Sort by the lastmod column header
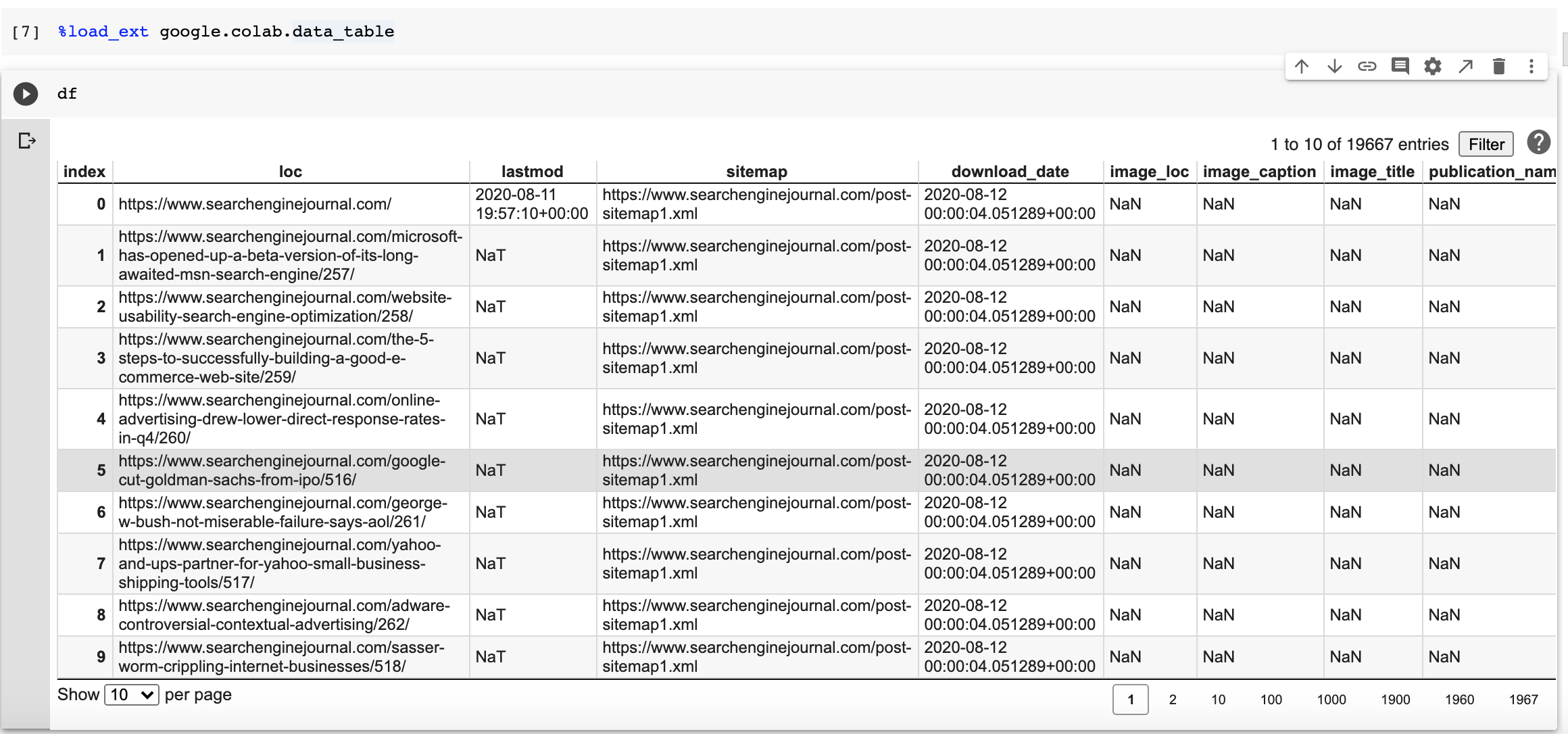The height and width of the screenshot is (734, 1568). click(532, 172)
